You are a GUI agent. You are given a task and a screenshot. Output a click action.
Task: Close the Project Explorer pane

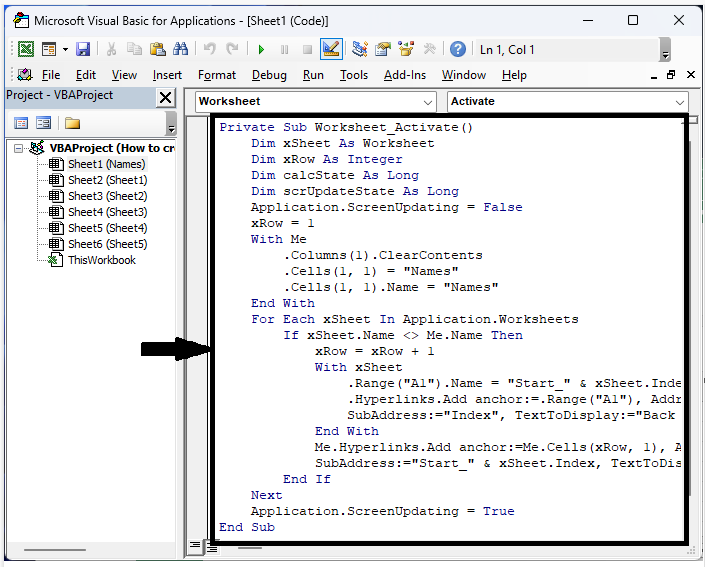165,97
